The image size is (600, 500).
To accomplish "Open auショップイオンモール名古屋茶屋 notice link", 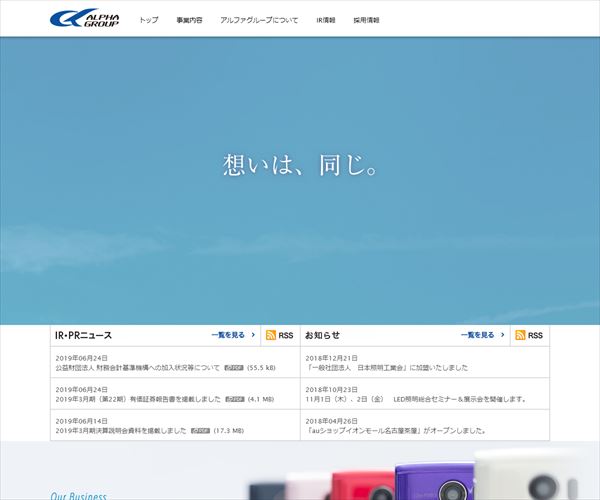I will (396, 430).
